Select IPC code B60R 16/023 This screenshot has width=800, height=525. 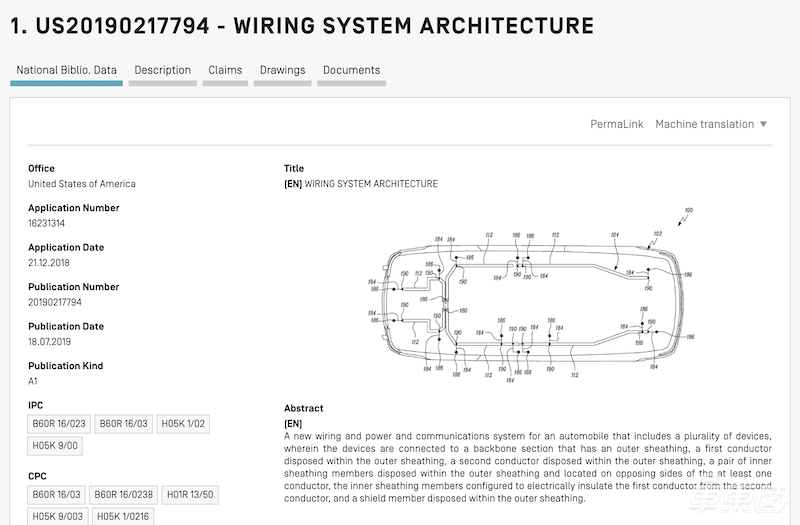coord(59,424)
